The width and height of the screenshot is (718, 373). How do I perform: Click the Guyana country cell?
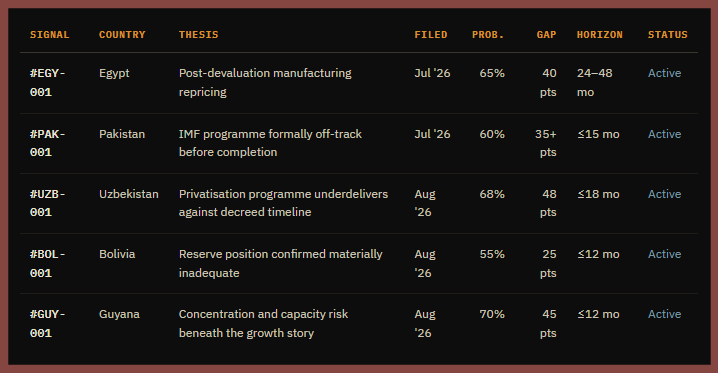[x=119, y=314]
